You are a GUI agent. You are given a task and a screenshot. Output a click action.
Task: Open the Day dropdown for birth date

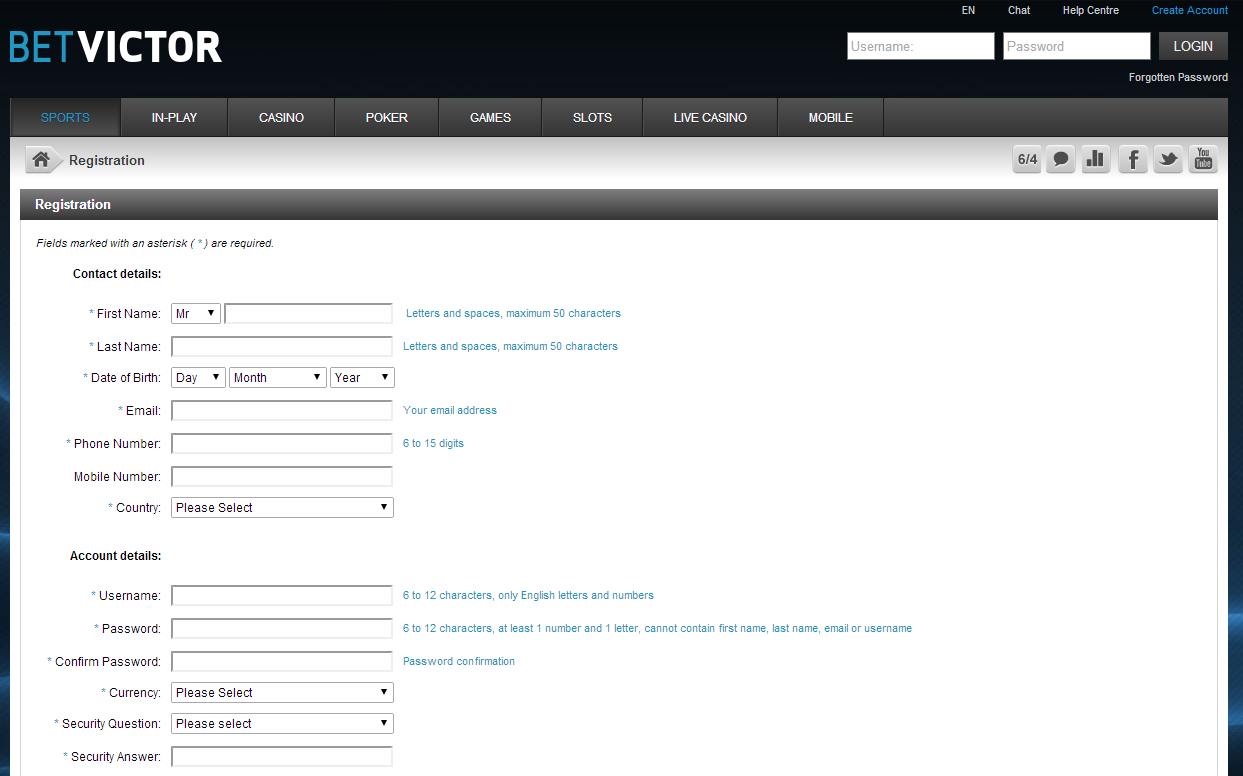(198, 378)
